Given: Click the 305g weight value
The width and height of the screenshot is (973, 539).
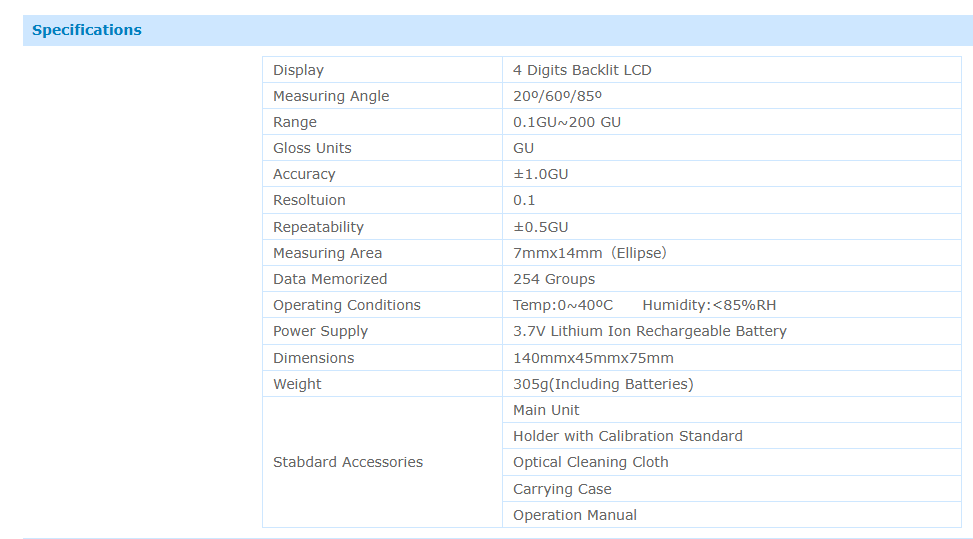Looking at the screenshot, I should click(x=603, y=384).
